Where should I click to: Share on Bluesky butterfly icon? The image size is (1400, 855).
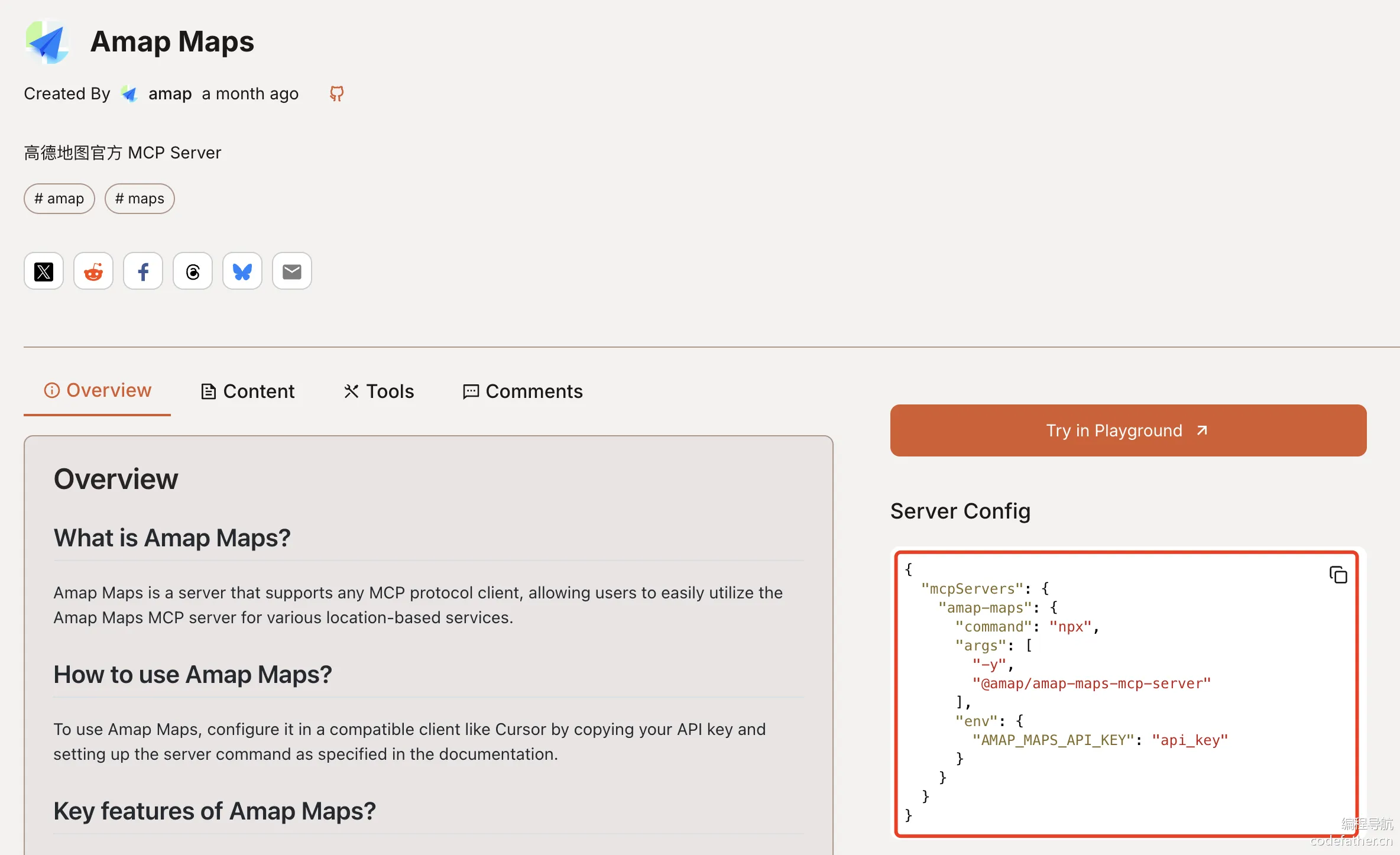pyautogui.click(x=242, y=271)
